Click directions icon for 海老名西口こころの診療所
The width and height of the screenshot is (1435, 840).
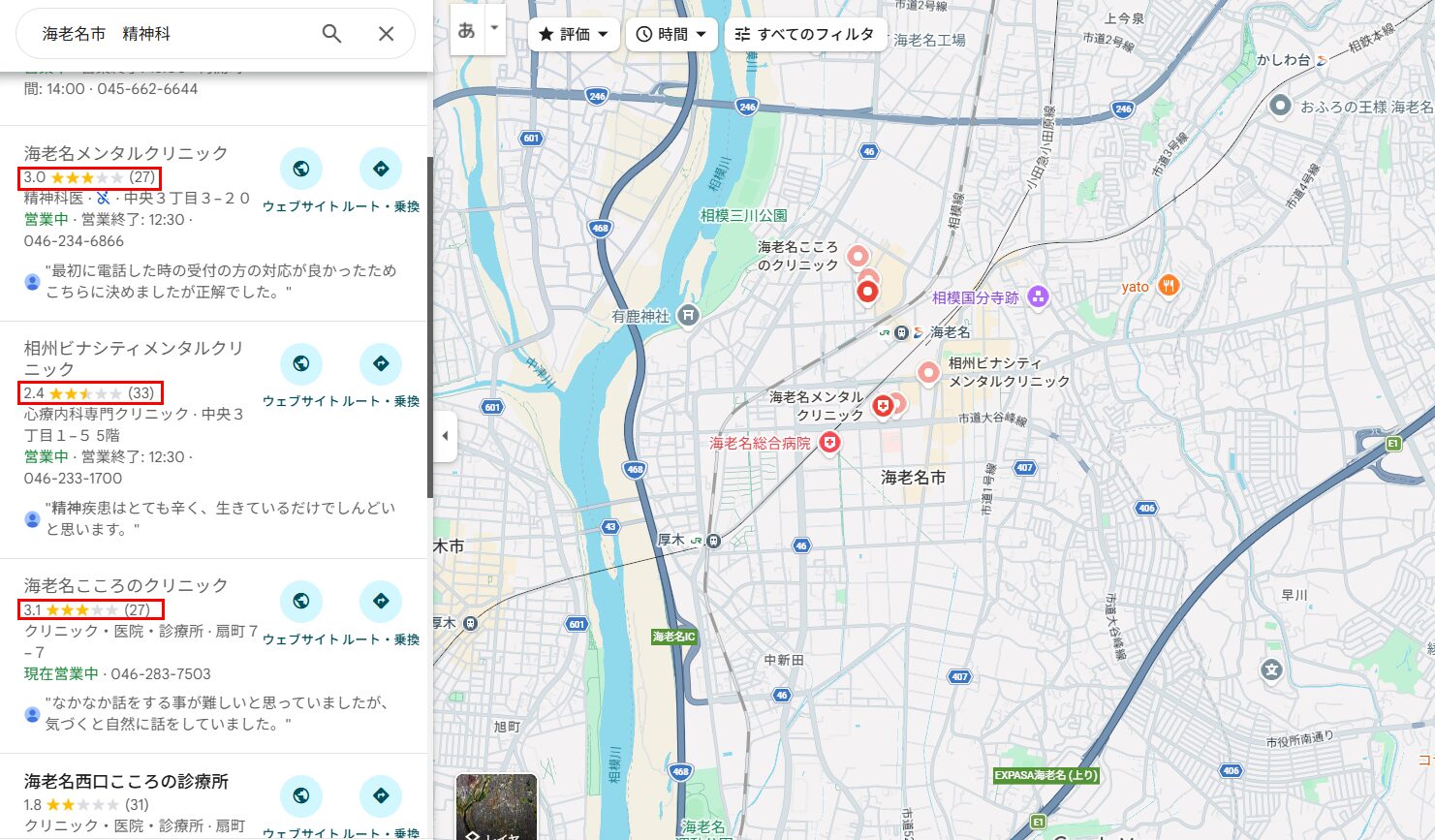coord(382,797)
